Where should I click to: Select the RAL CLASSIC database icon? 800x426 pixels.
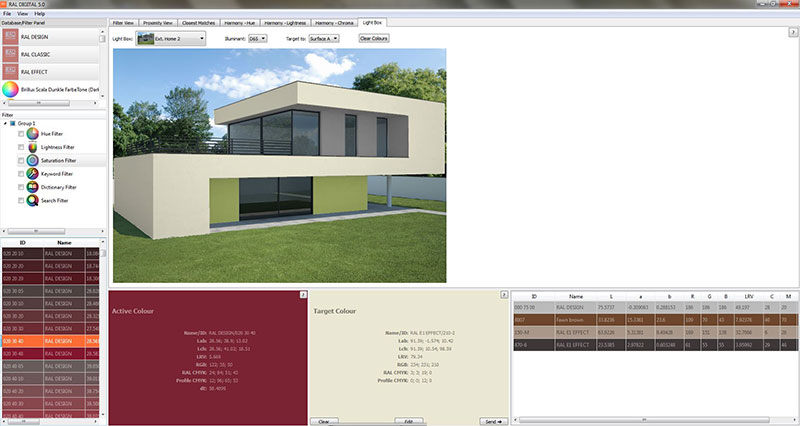coord(10,54)
